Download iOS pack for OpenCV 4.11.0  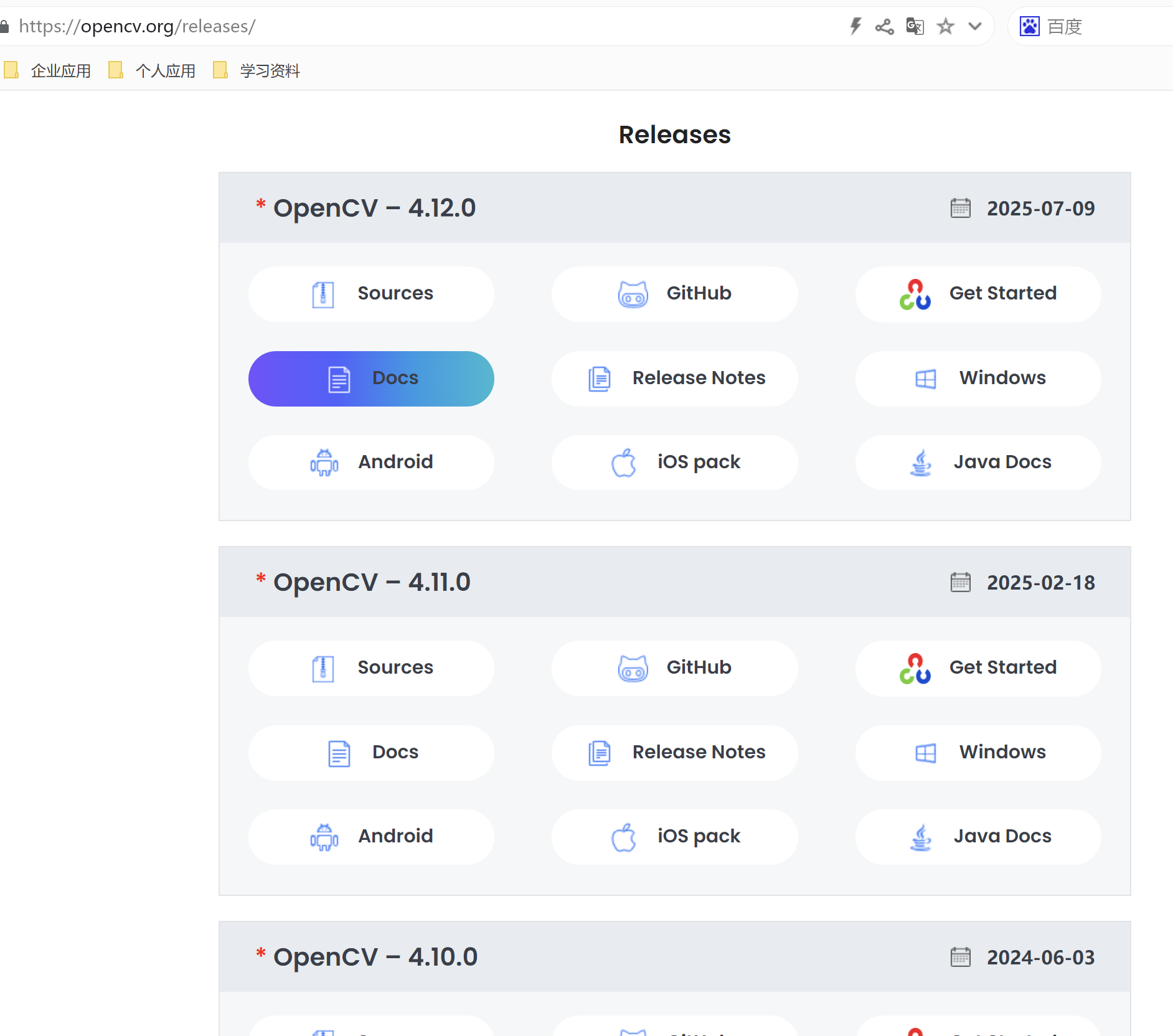tap(674, 837)
